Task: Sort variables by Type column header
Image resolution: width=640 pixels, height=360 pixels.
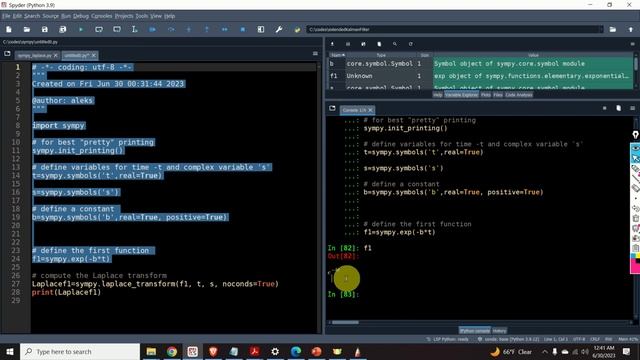Action: 381,55
